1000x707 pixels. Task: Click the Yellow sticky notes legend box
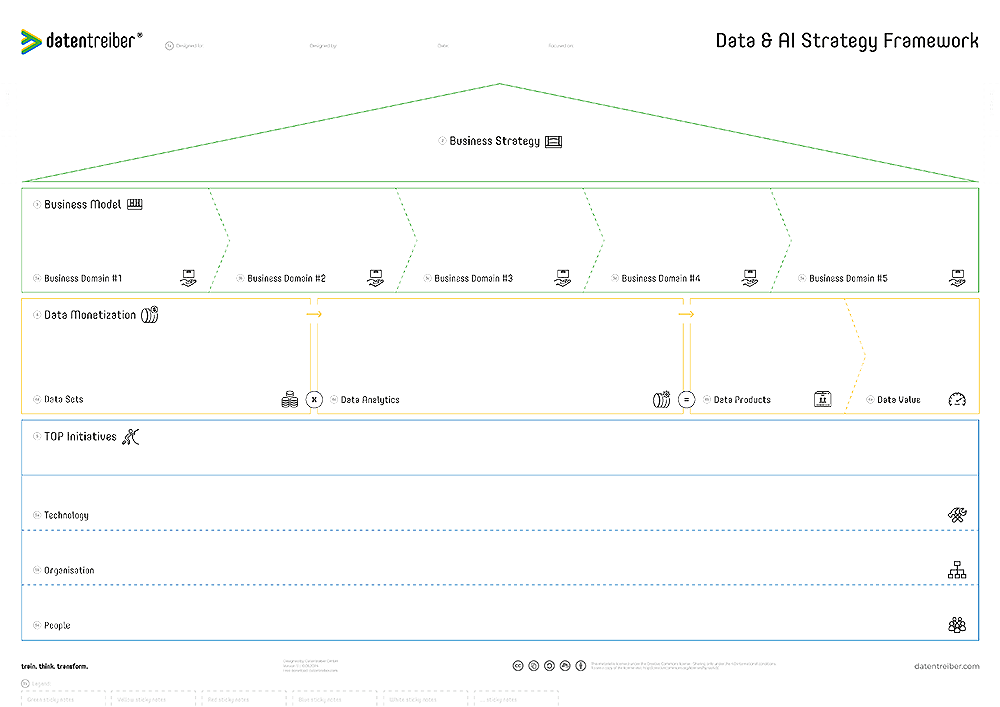click(154, 699)
